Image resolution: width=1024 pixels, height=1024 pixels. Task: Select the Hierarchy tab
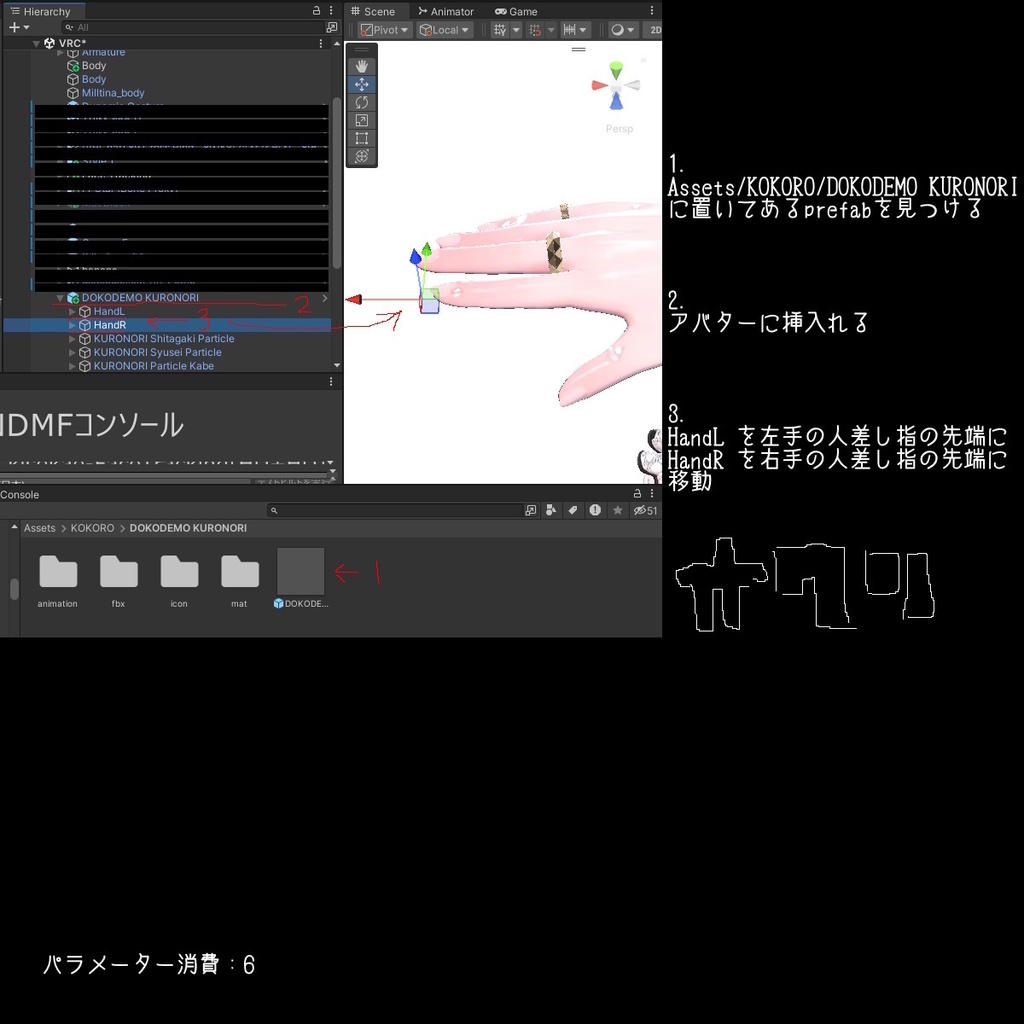41,11
